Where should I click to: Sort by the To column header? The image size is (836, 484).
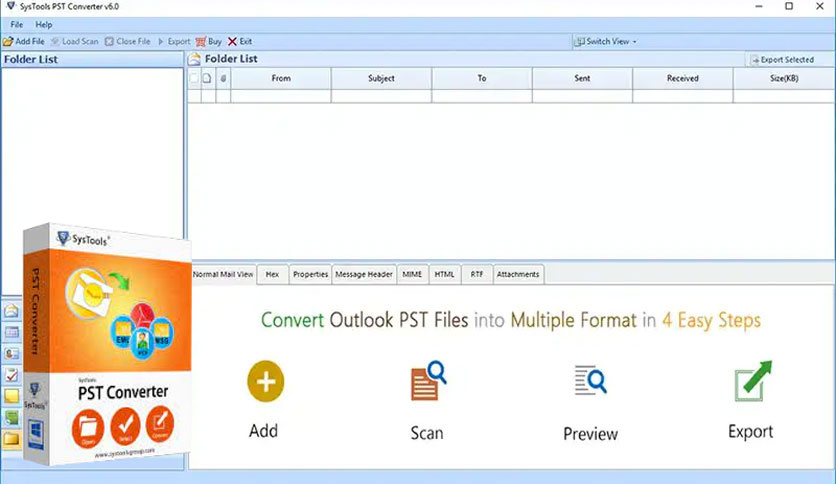[x=482, y=78]
